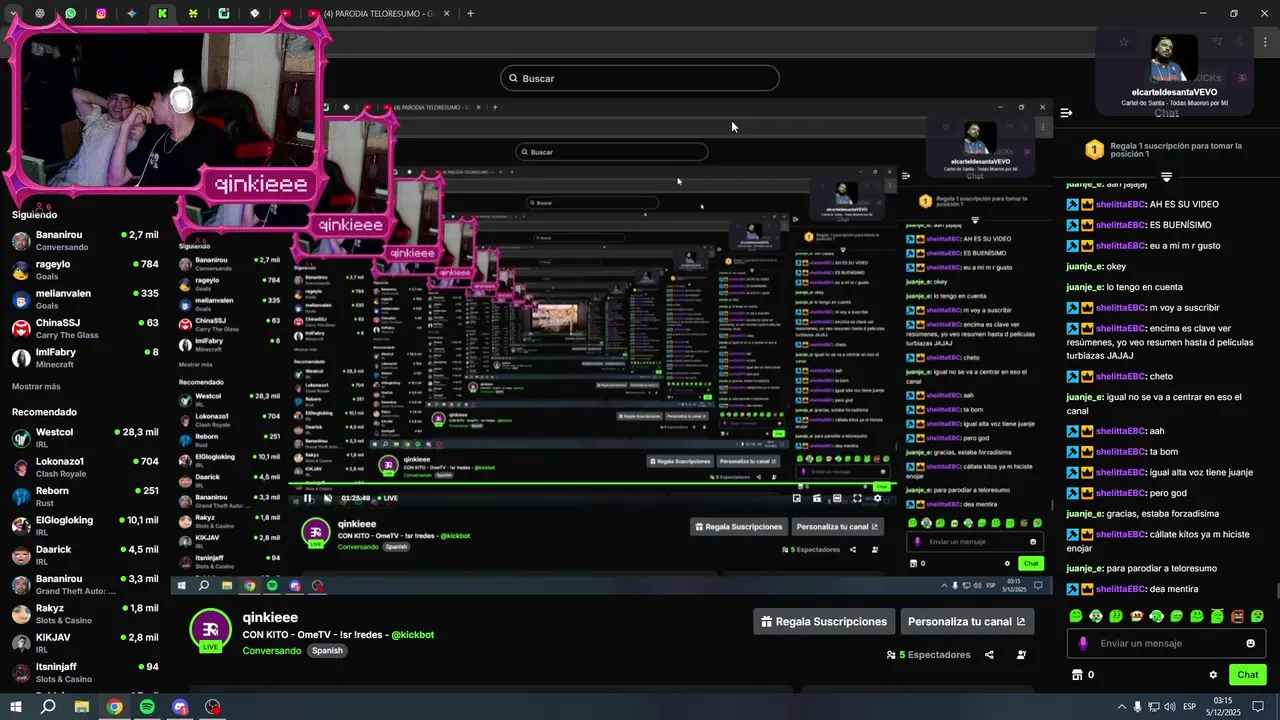The image size is (1280, 720).
Task: Open a new browser tab with plus button
Action: coord(470,14)
